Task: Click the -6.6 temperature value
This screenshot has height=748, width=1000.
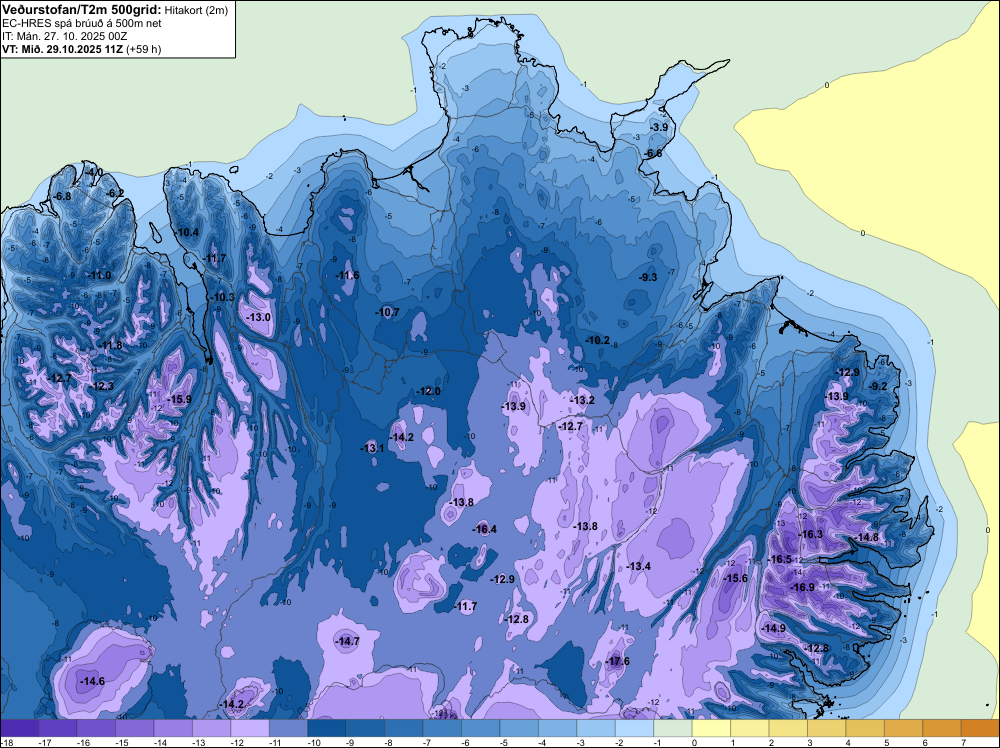Action: click(x=653, y=154)
